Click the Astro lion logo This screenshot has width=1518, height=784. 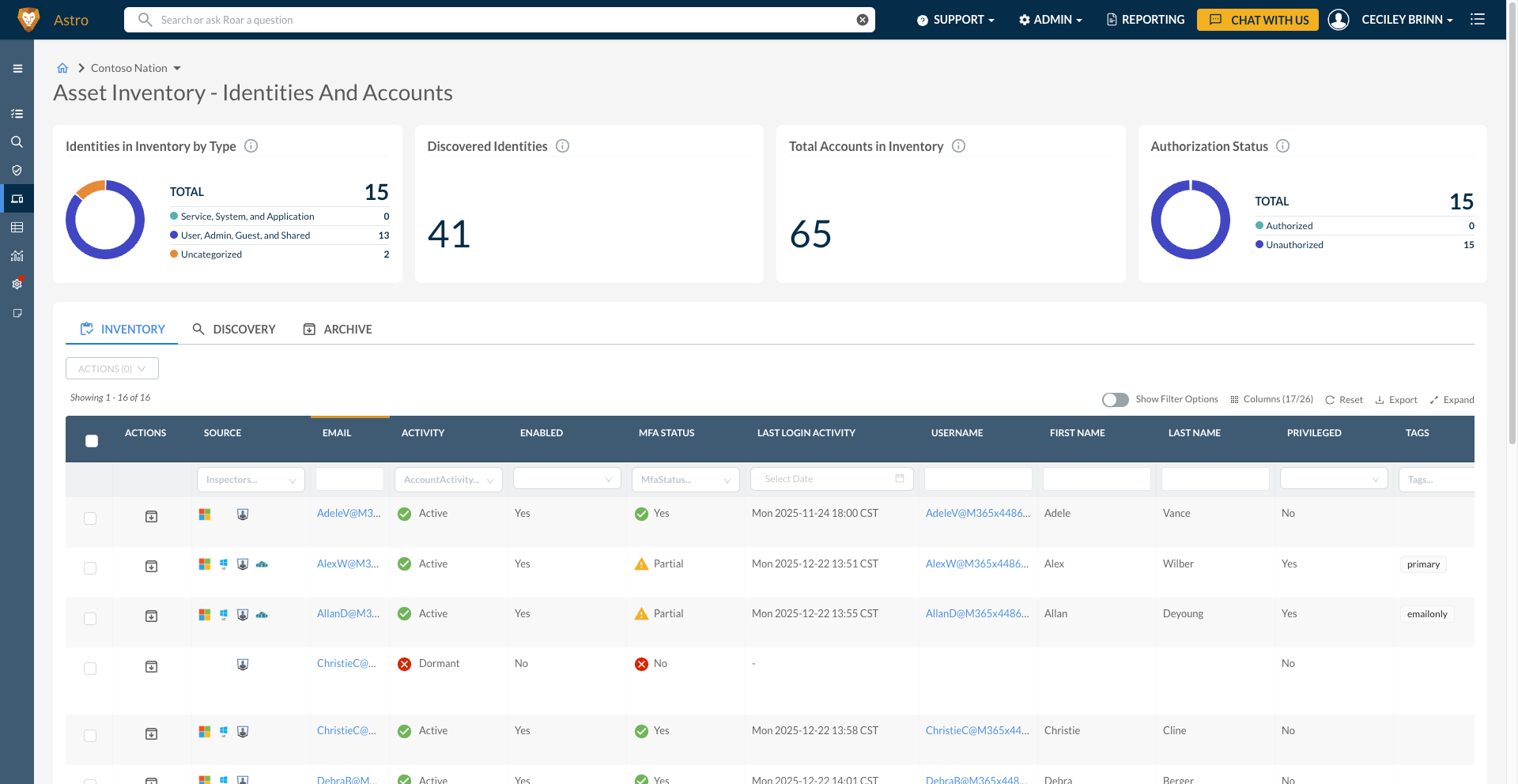pyautogui.click(x=28, y=20)
